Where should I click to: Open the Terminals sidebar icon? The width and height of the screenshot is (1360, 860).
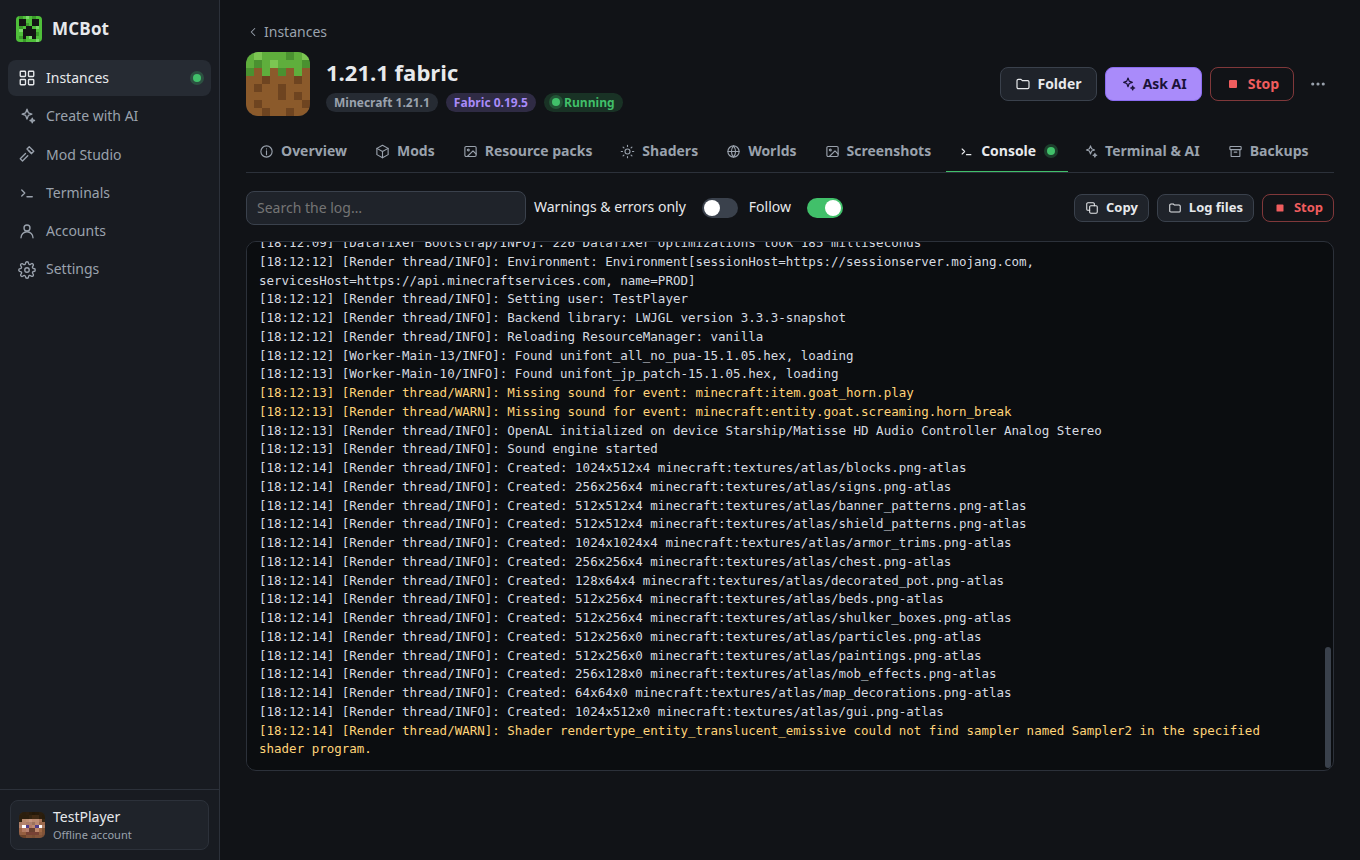(27, 193)
